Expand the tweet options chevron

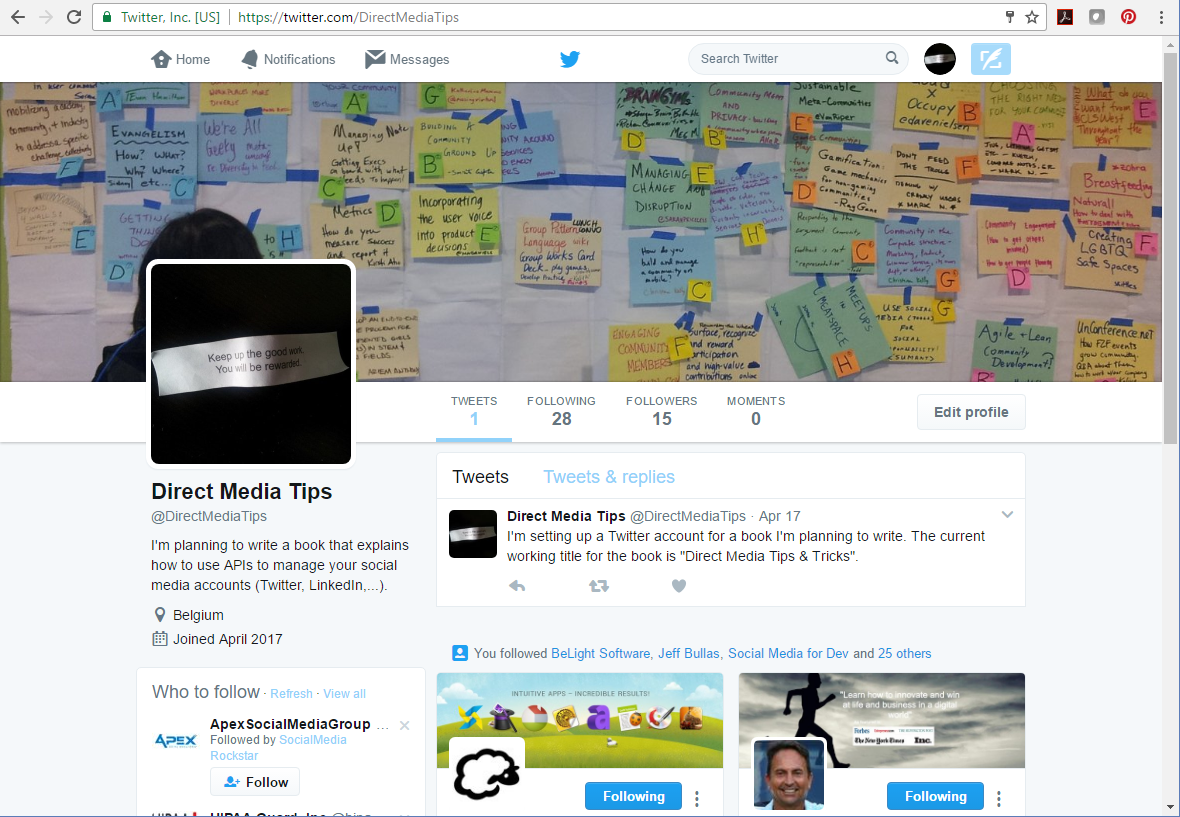[x=1007, y=515]
